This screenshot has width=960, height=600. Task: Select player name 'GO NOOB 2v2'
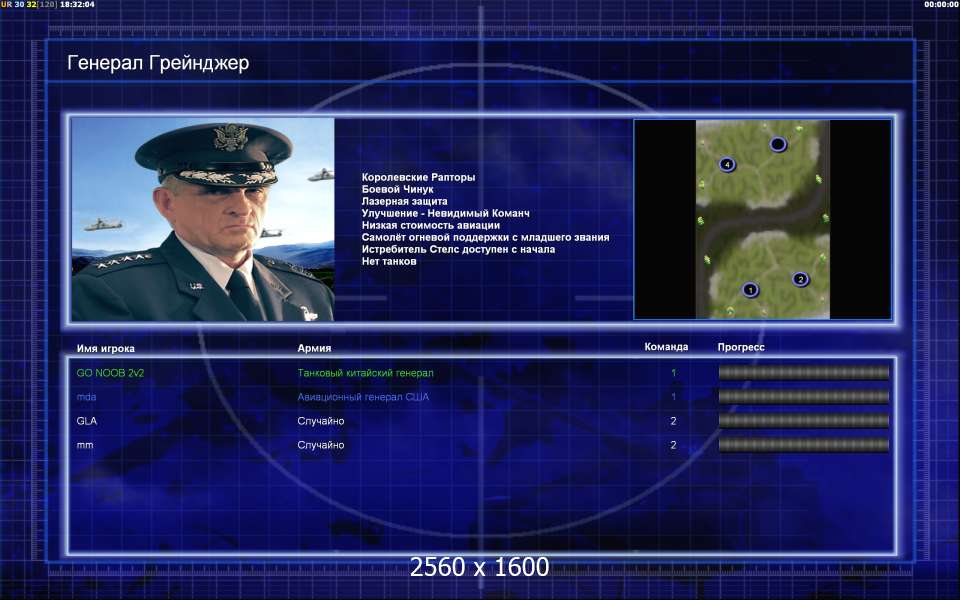pos(110,373)
